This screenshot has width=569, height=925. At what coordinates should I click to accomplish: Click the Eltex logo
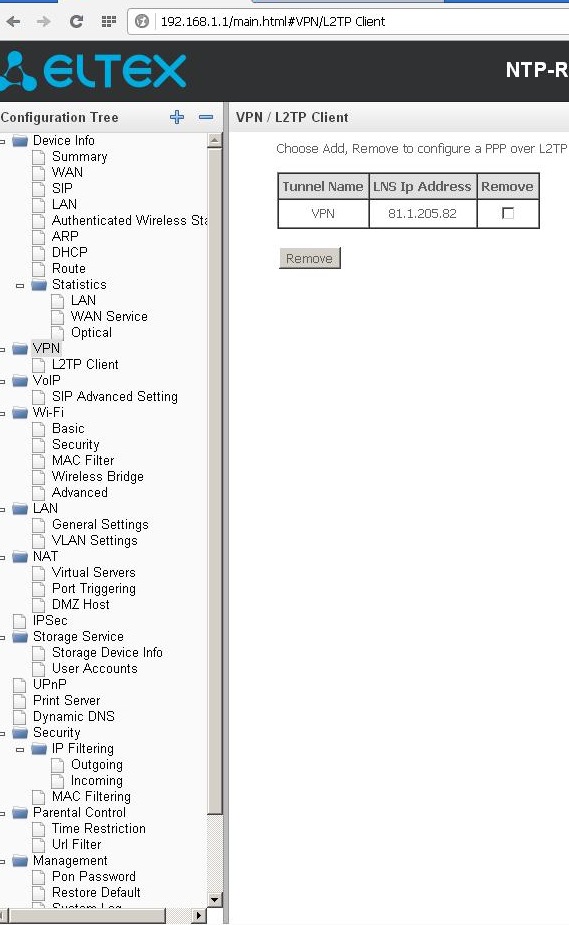pyautogui.click(x=93, y=71)
